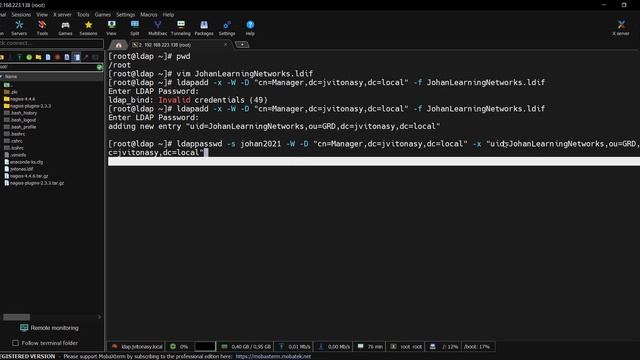
Task: Select the .viminfo file
Action: pos(15,155)
